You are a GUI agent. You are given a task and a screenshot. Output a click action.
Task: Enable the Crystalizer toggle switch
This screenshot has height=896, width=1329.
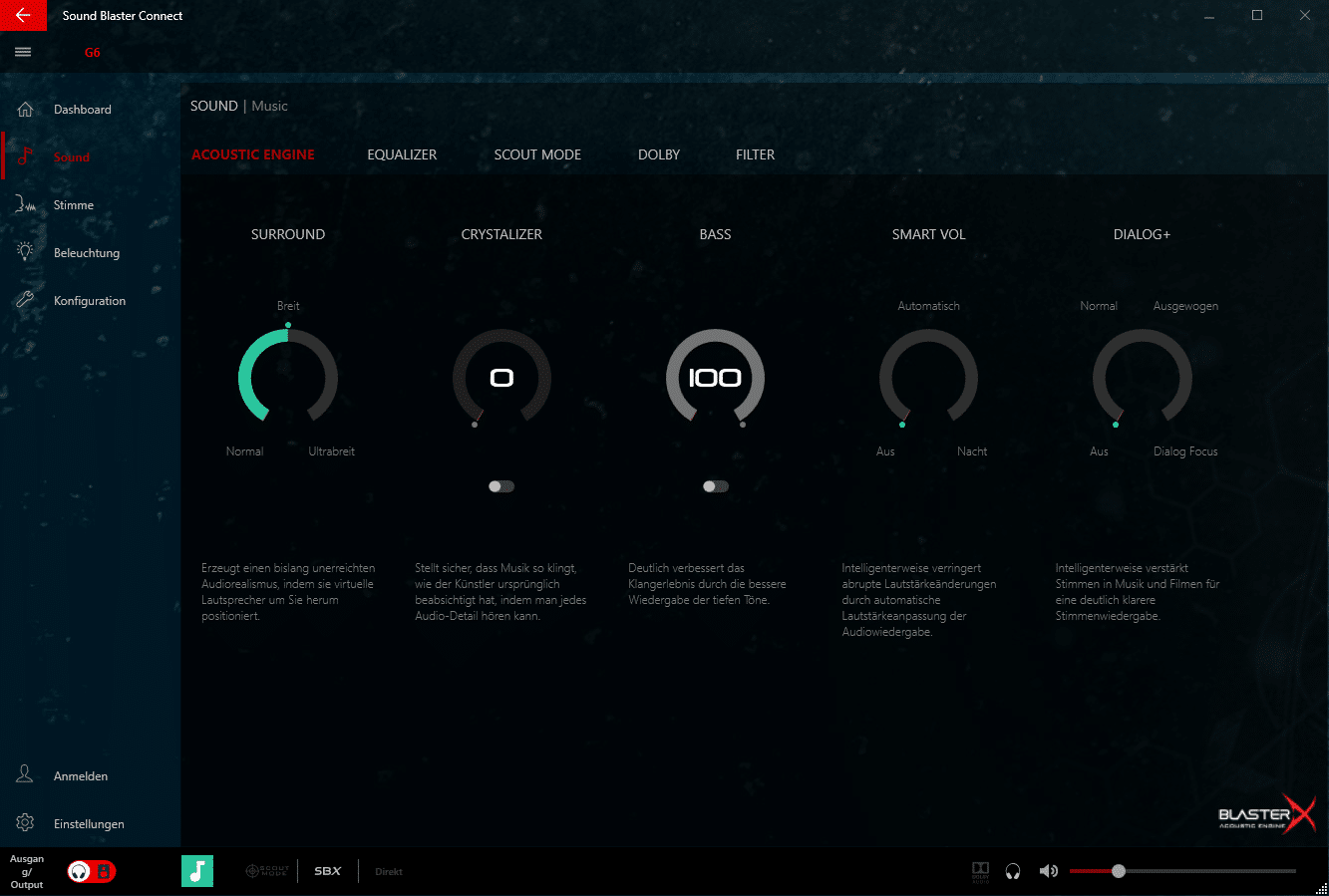tap(501, 486)
